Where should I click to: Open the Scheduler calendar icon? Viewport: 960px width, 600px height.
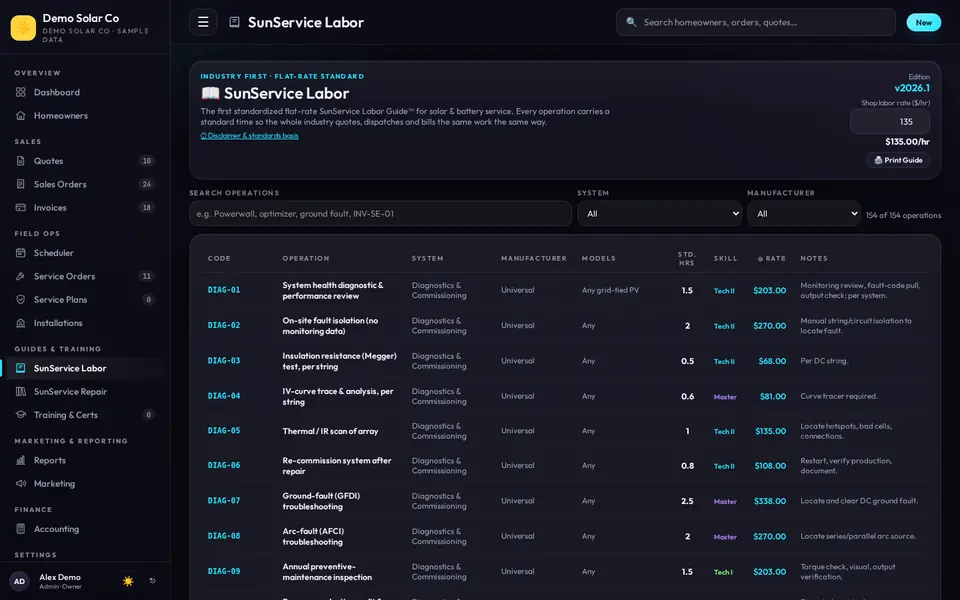pyautogui.click(x=21, y=253)
